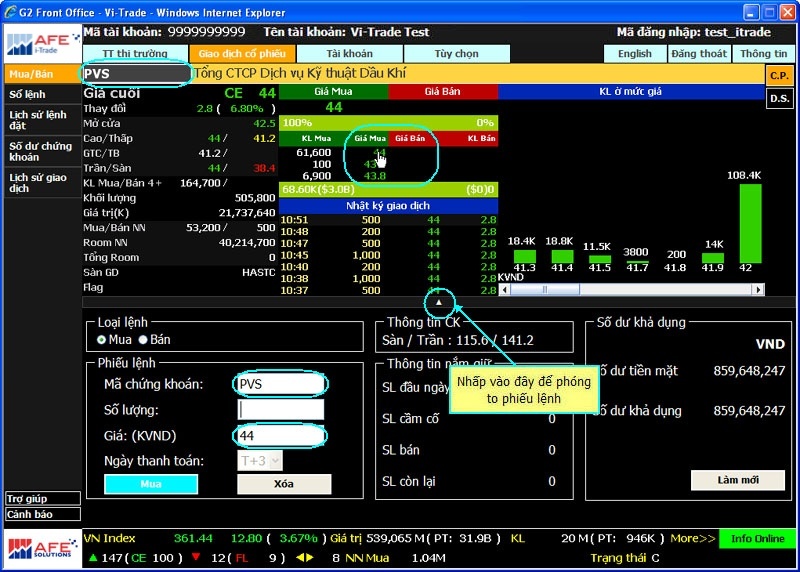Minimize the G2 Front Office window
This screenshot has height=572, width=800.
[x=751, y=12]
